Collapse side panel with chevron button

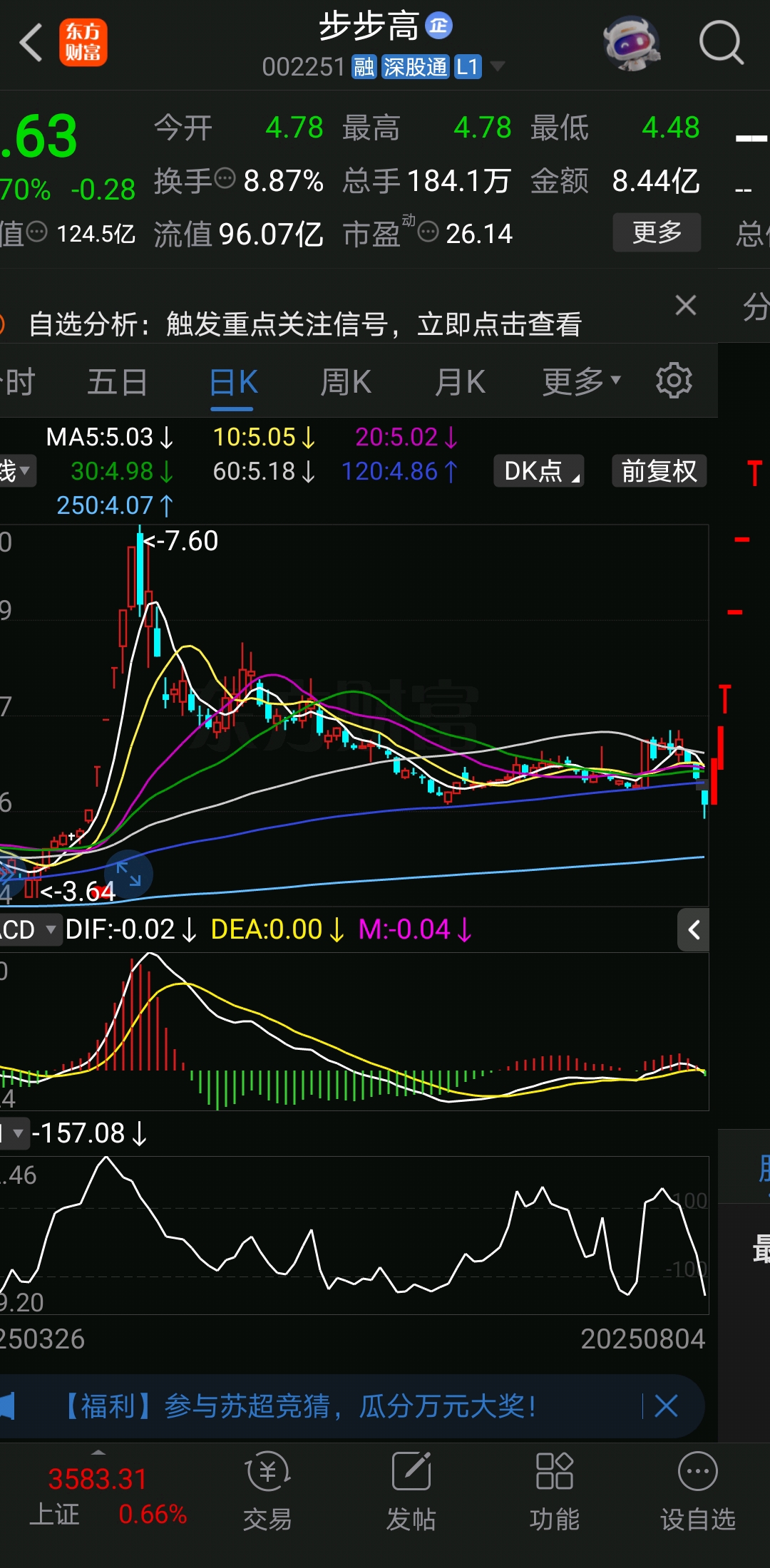coord(693,929)
